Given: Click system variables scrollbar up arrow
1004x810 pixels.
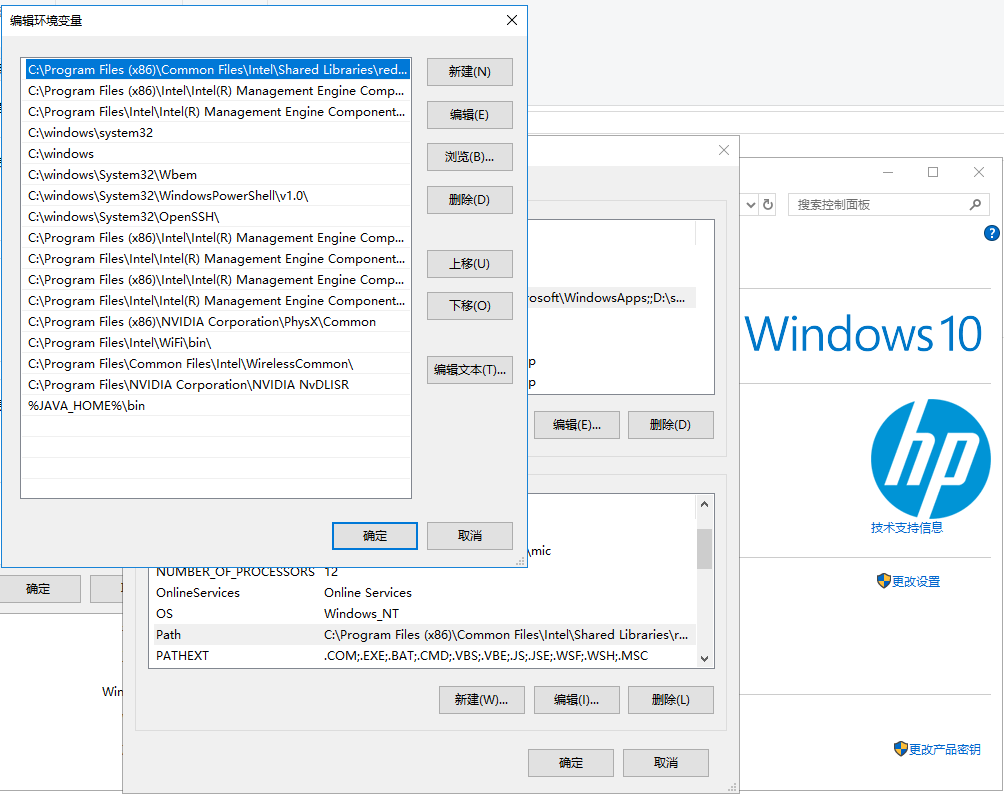Looking at the screenshot, I should tap(704, 505).
